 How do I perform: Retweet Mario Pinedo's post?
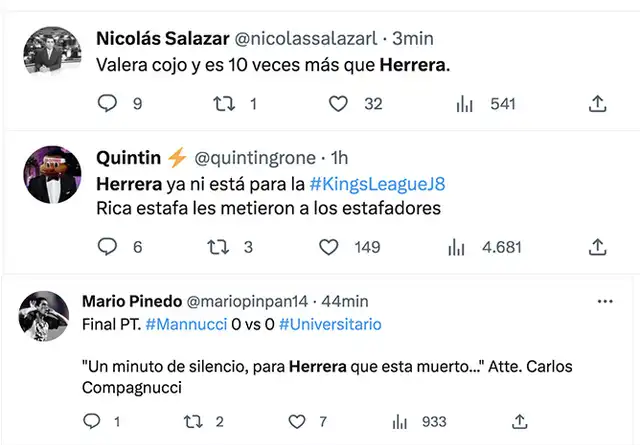[196, 422]
